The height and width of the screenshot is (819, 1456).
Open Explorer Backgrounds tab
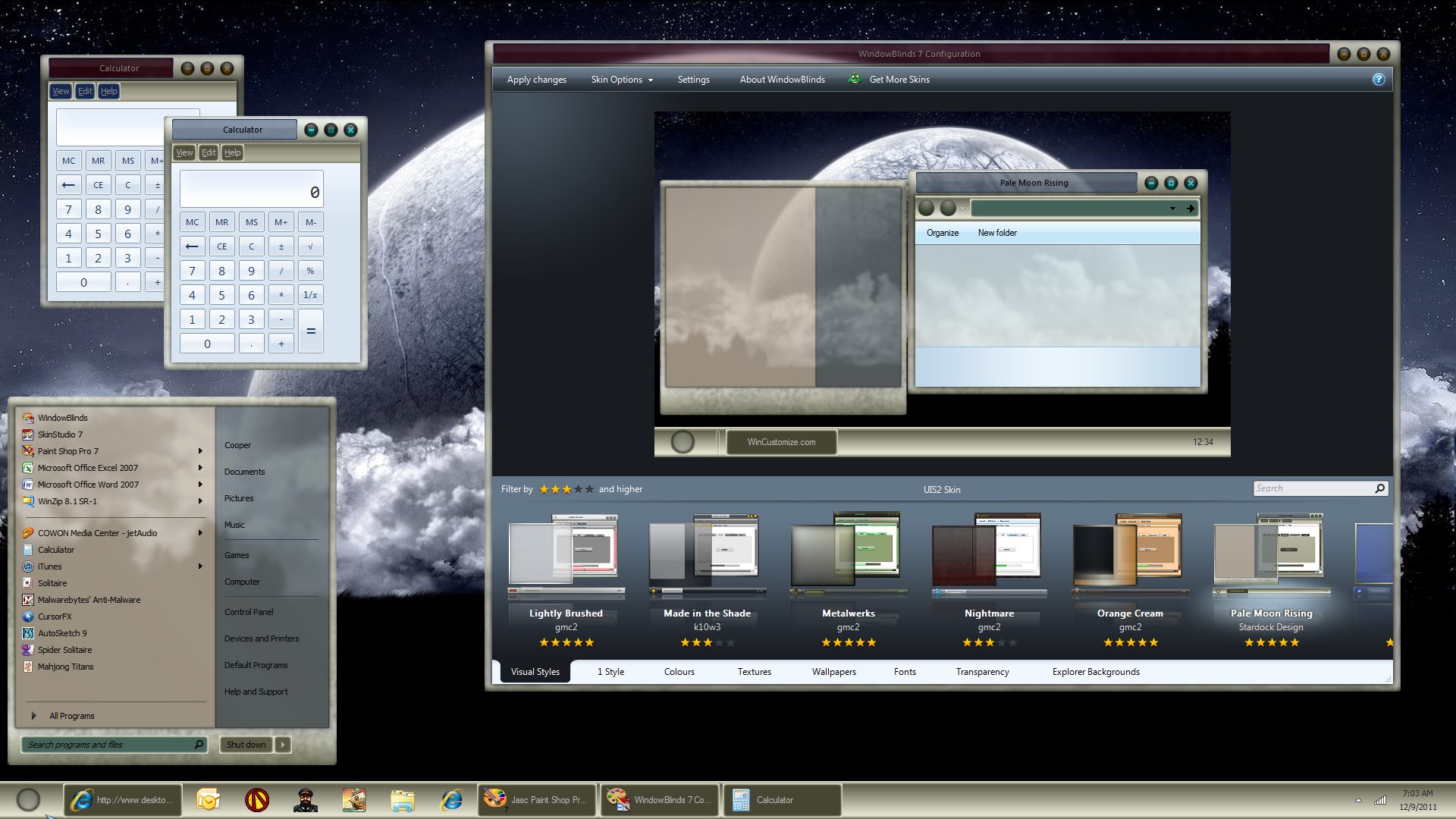pyautogui.click(x=1096, y=672)
